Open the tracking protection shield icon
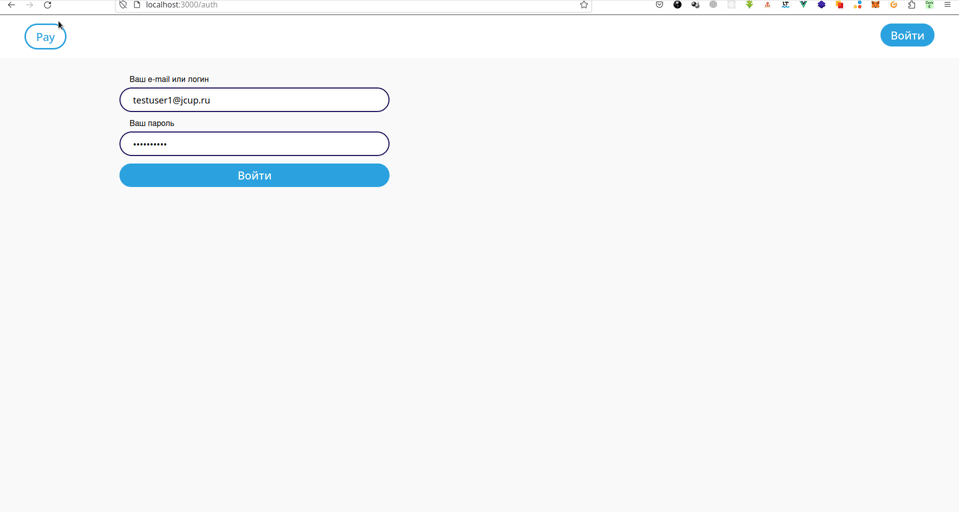The image size is (959, 512). tap(123, 5)
